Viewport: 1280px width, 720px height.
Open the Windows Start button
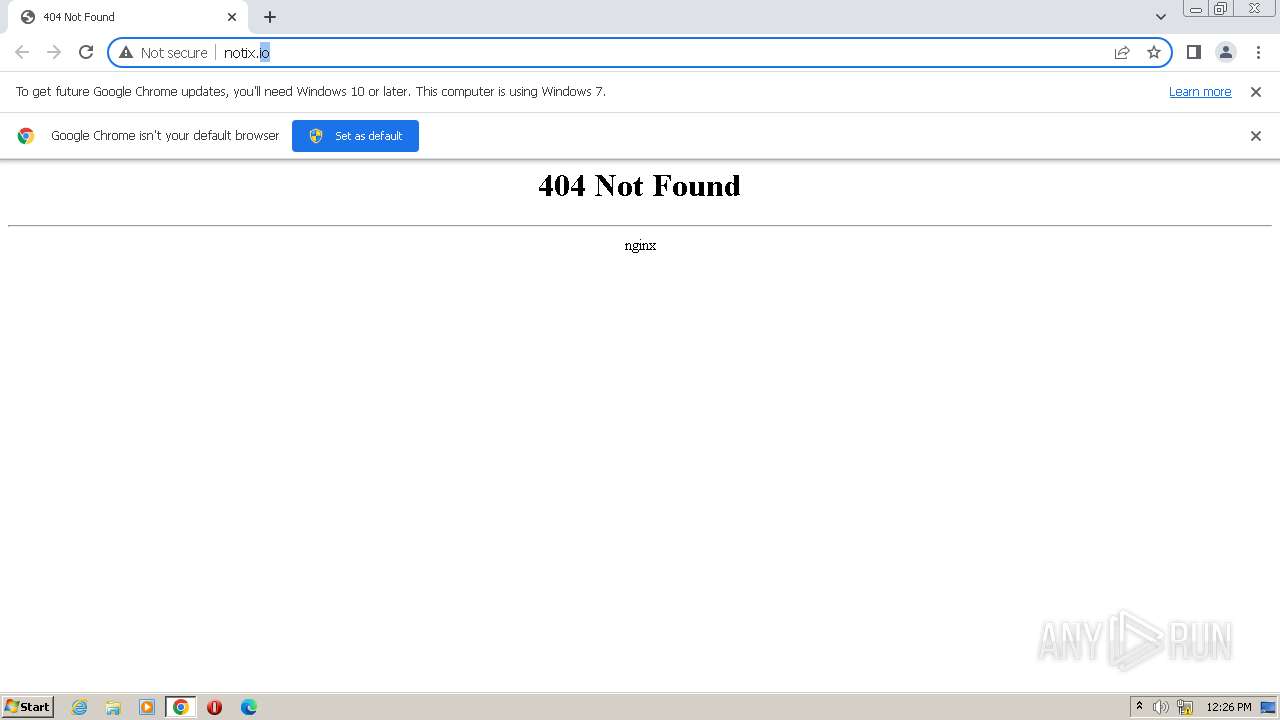pyautogui.click(x=28, y=707)
